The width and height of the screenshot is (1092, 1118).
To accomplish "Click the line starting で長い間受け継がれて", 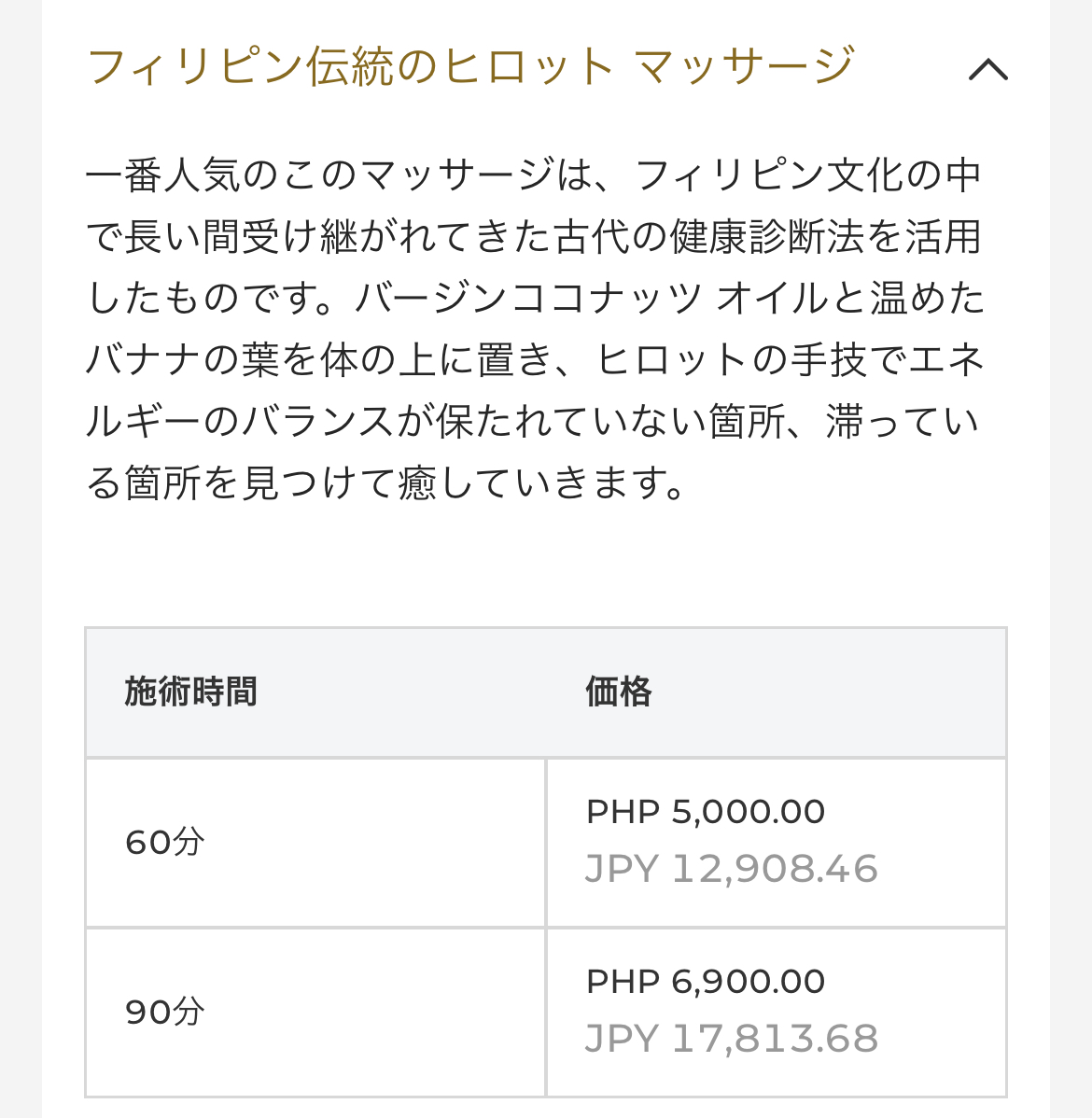I will point(534,237).
